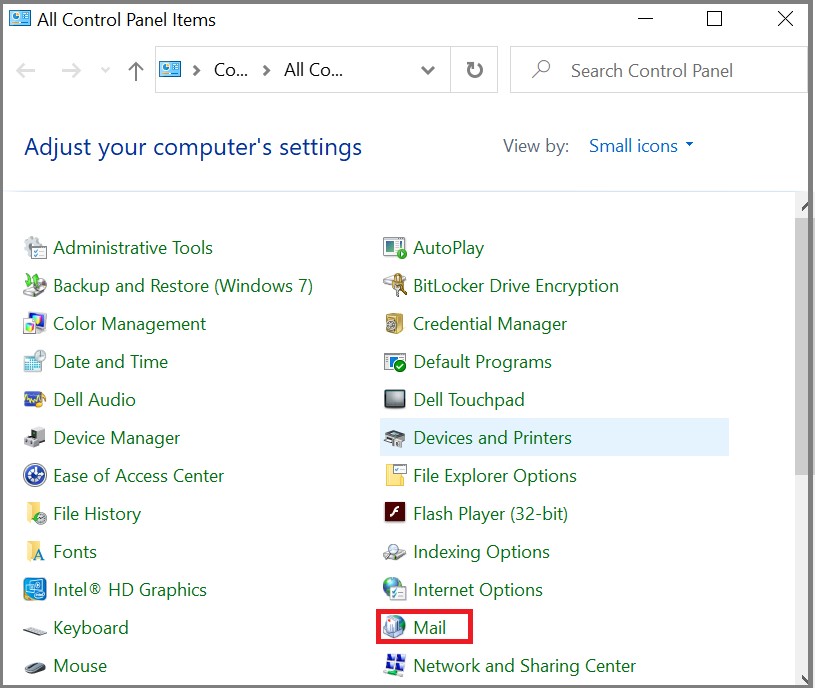
Task: Open the Fonts folder icon
Action: point(35,551)
